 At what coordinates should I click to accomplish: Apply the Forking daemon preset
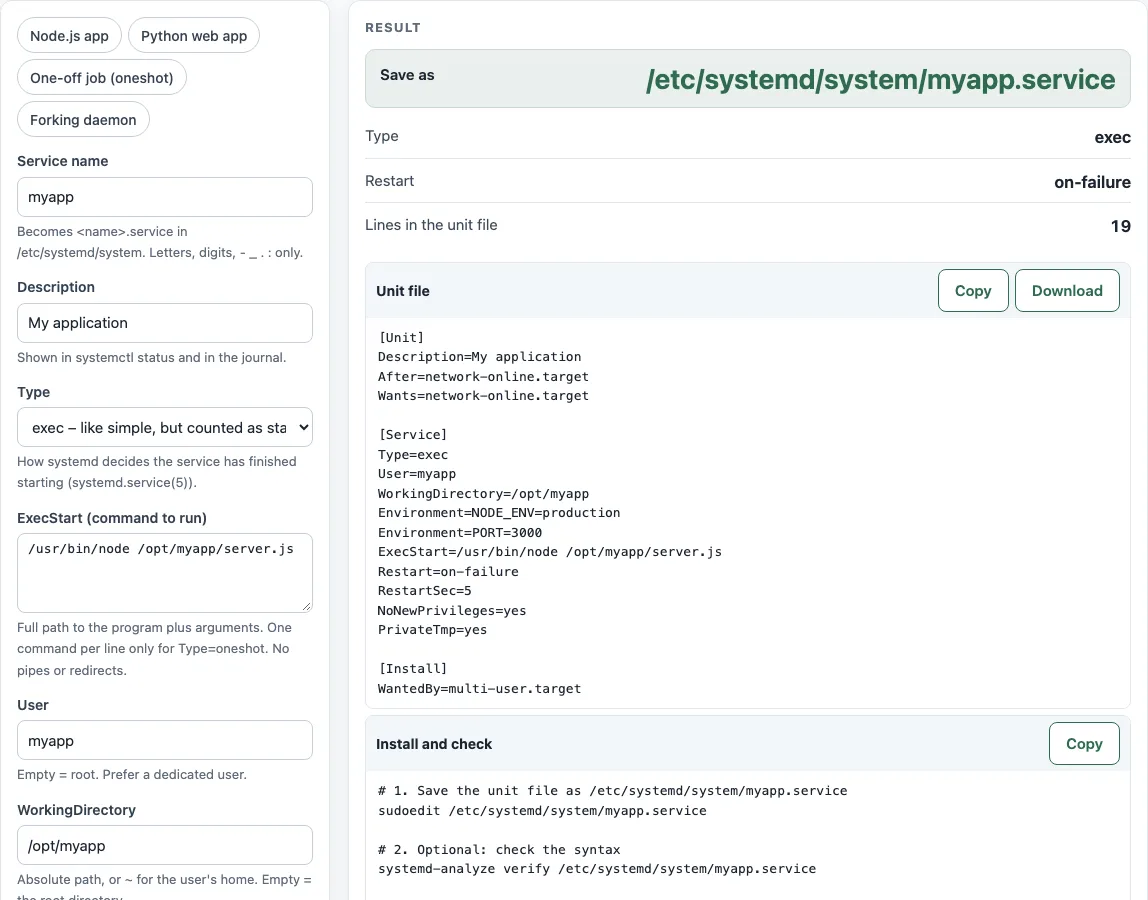(x=83, y=119)
